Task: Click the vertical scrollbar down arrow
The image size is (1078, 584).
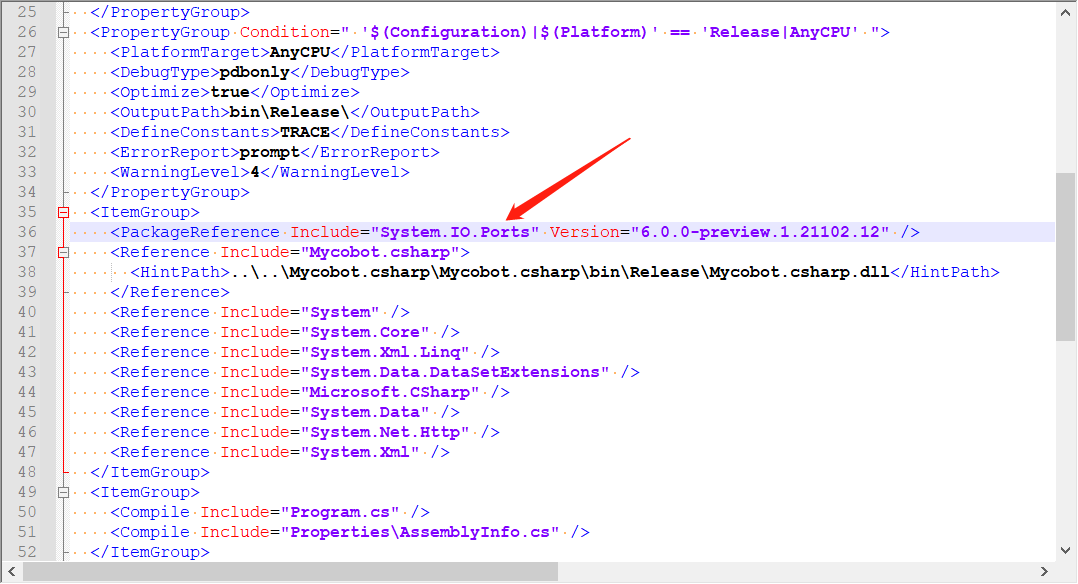Action: (1066, 550)
